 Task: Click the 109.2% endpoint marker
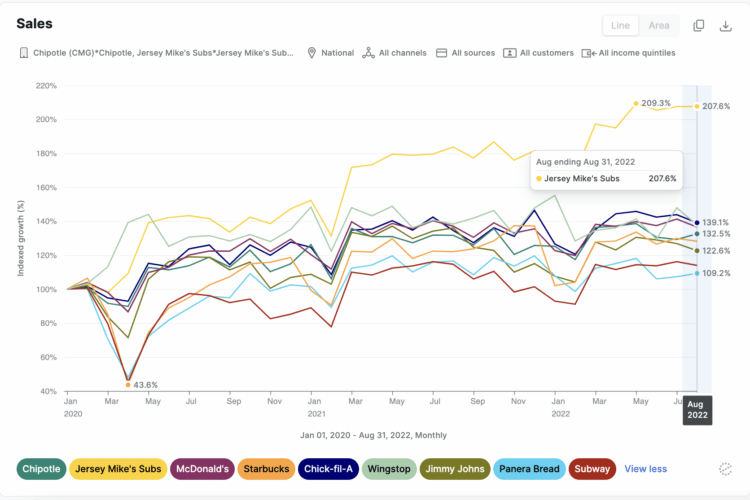tap(697, 273)
